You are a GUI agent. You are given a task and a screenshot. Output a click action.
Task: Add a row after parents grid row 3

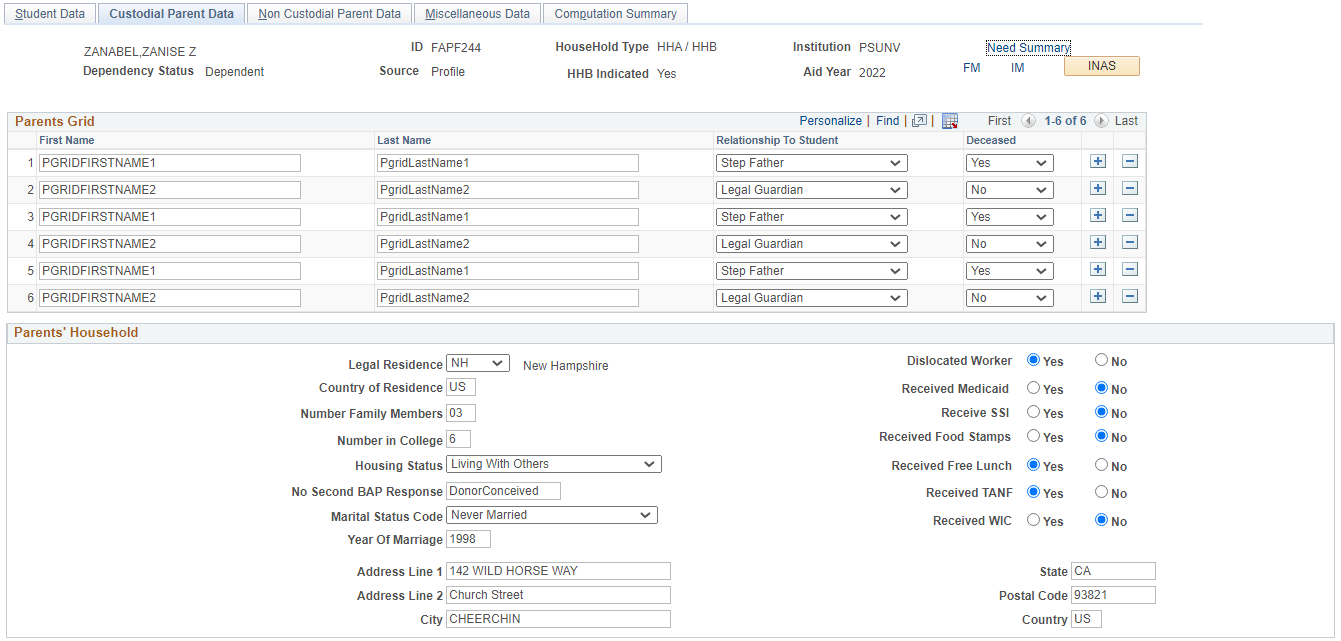click(x=1097, y=215)
